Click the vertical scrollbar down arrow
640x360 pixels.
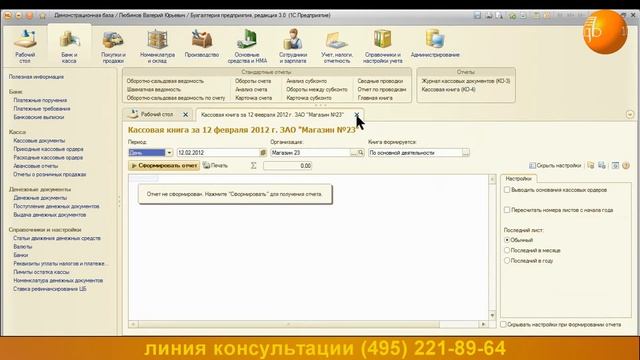click(x=492, y=316)
